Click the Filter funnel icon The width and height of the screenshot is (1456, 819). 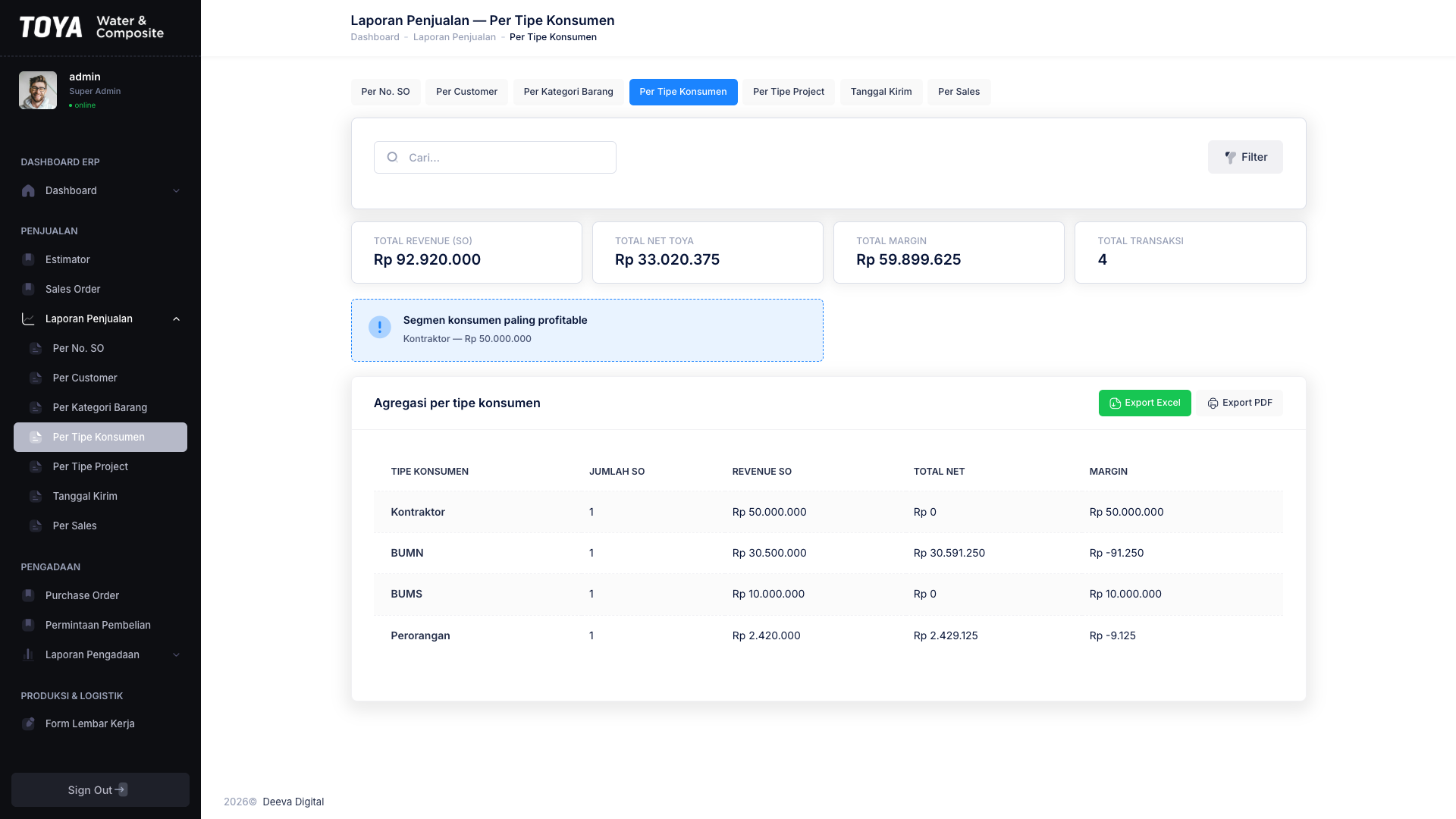1230,157
